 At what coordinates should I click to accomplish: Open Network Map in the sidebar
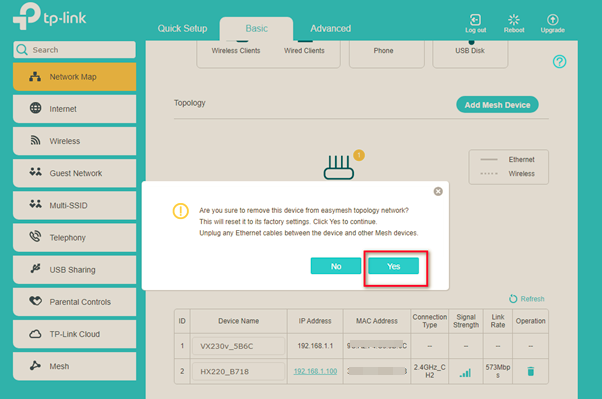pos(74,77)
